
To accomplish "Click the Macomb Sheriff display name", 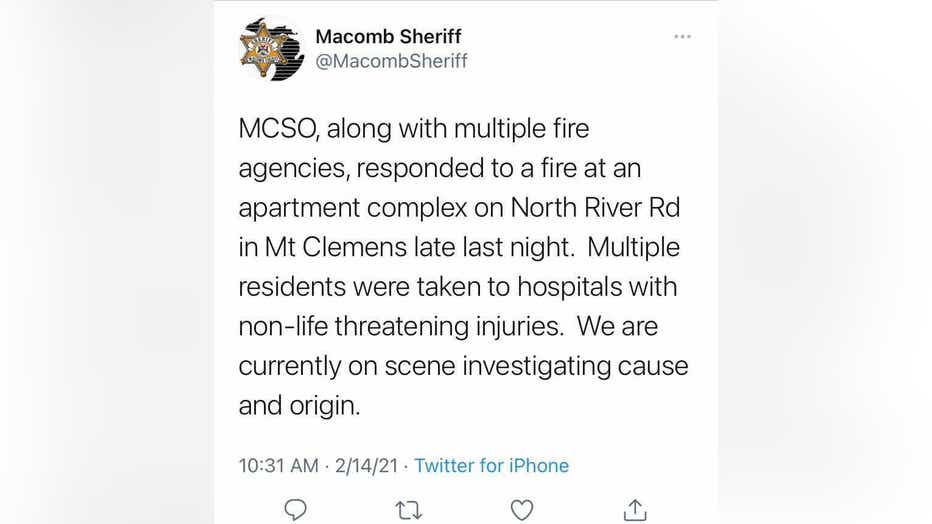I will click(x=388, y=37).
